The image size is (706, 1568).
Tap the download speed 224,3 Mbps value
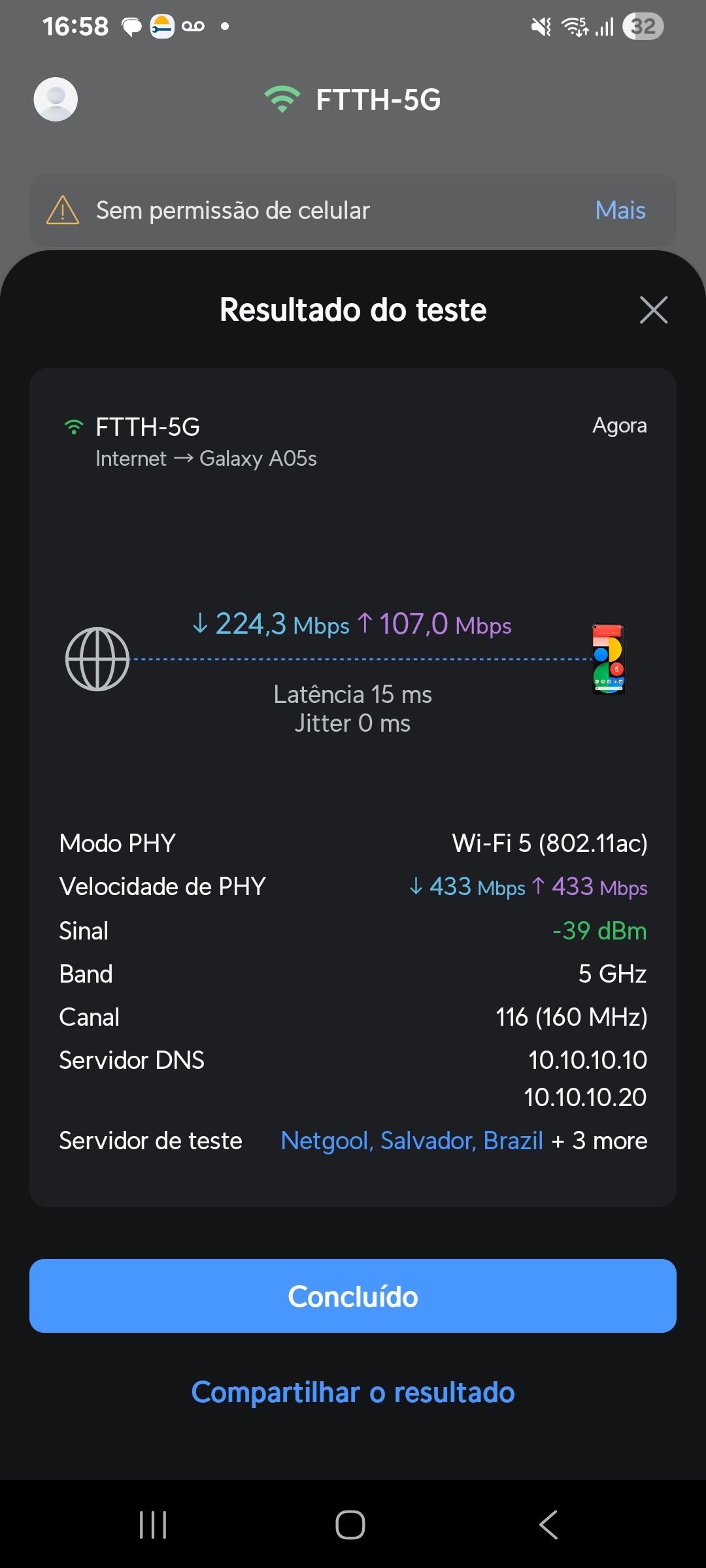tap(271, 624)
